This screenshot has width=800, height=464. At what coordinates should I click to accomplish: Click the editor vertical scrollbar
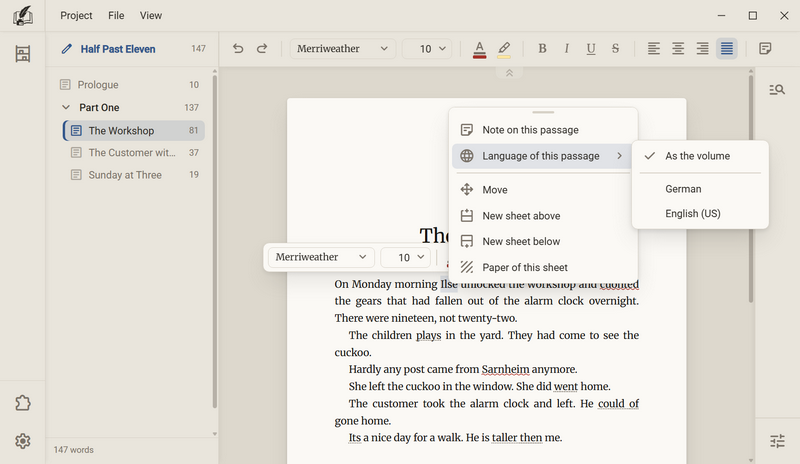coord(751,189)
